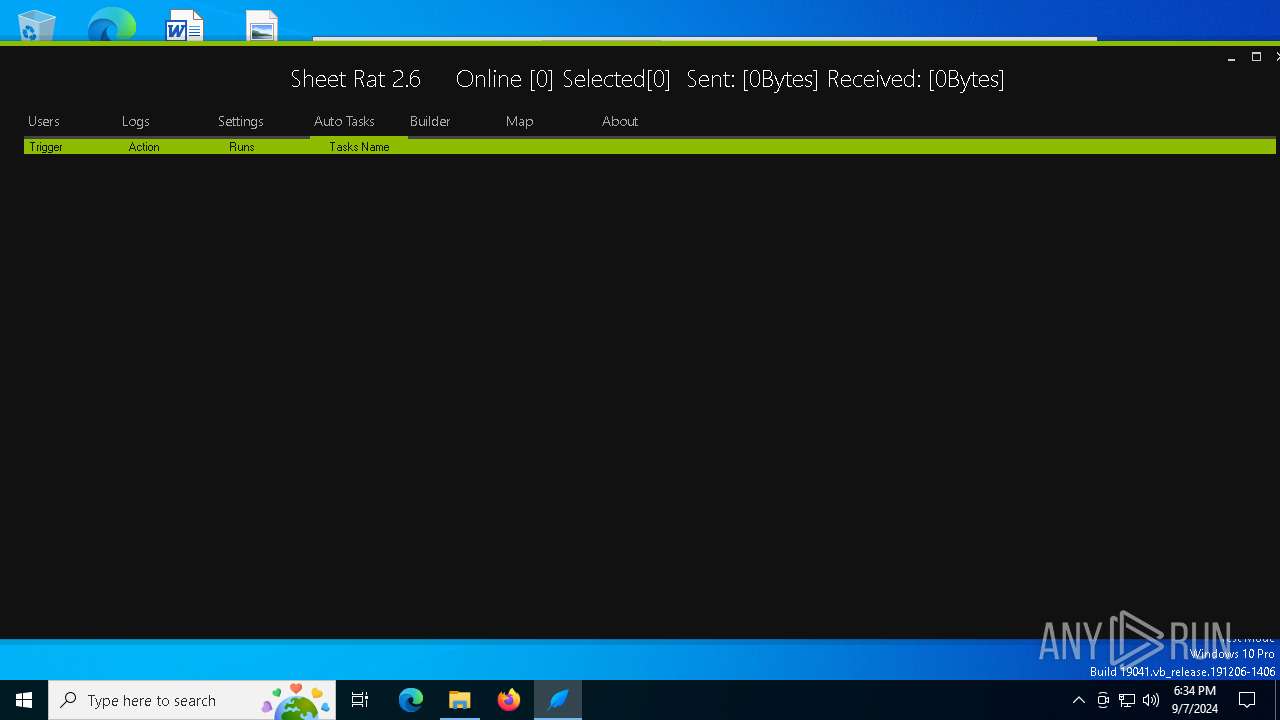Open the network status tray icon
The image size is (1280, 720).
1127,700
